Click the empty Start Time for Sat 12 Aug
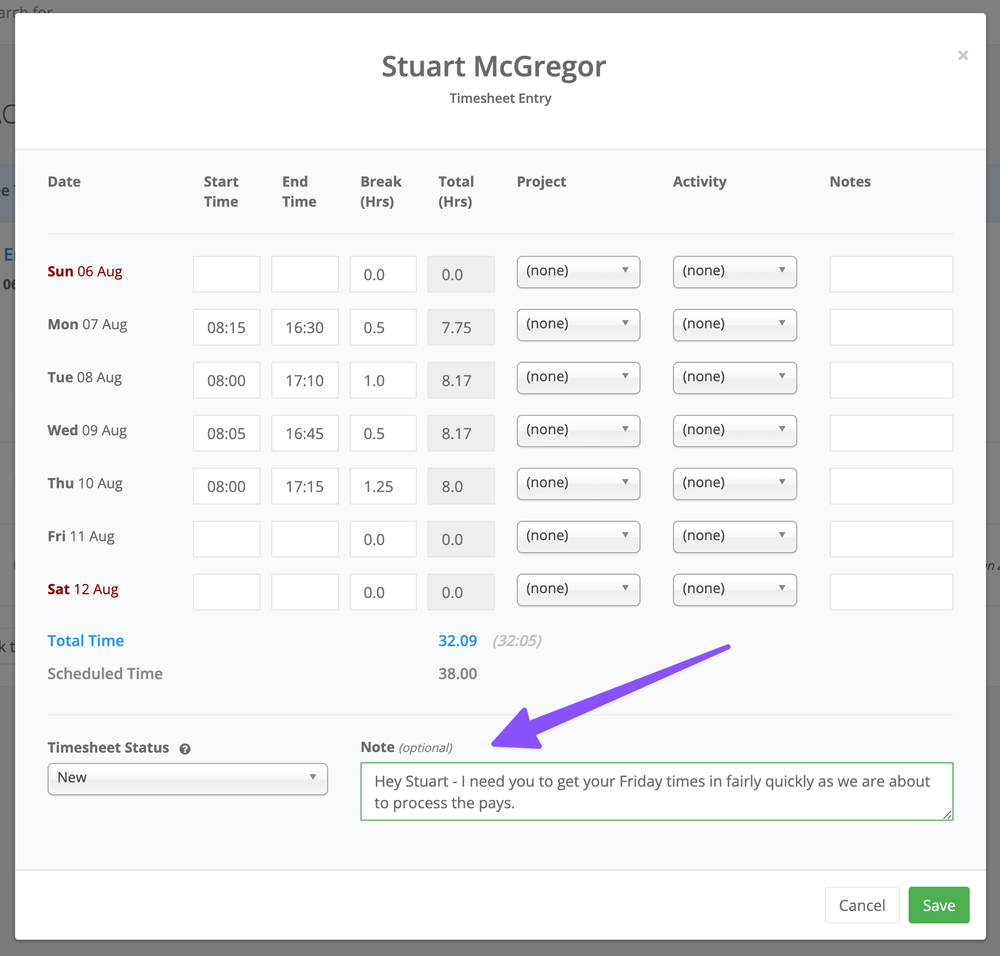 click(x=226, y=591)
